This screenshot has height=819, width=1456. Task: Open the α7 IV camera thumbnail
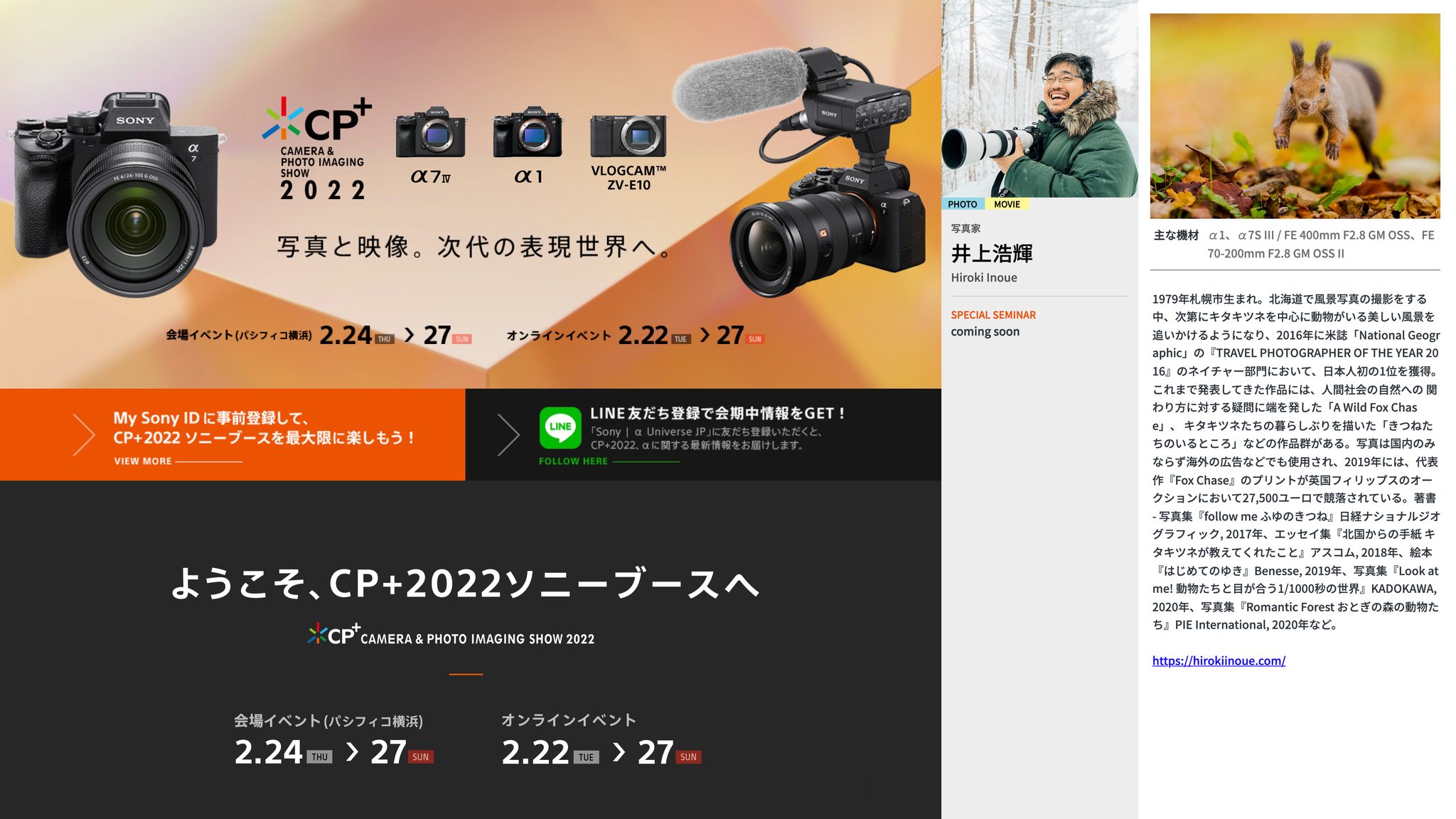(x=431, y=134)
